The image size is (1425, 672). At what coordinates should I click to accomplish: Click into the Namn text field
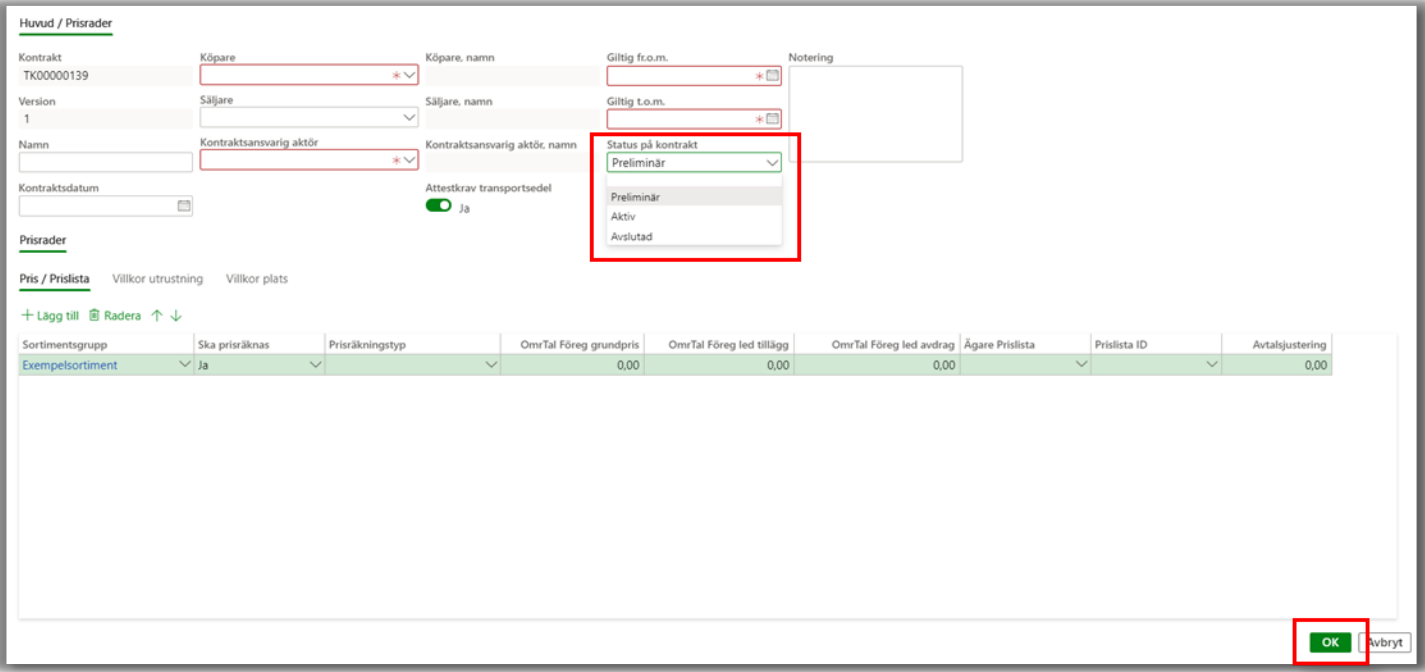[105, 163]
